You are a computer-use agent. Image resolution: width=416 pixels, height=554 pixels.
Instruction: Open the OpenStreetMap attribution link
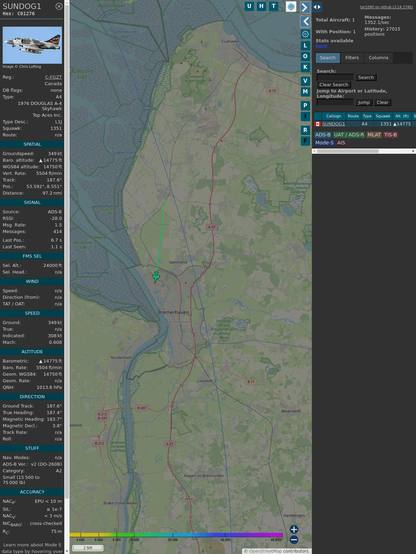[264, 551]
